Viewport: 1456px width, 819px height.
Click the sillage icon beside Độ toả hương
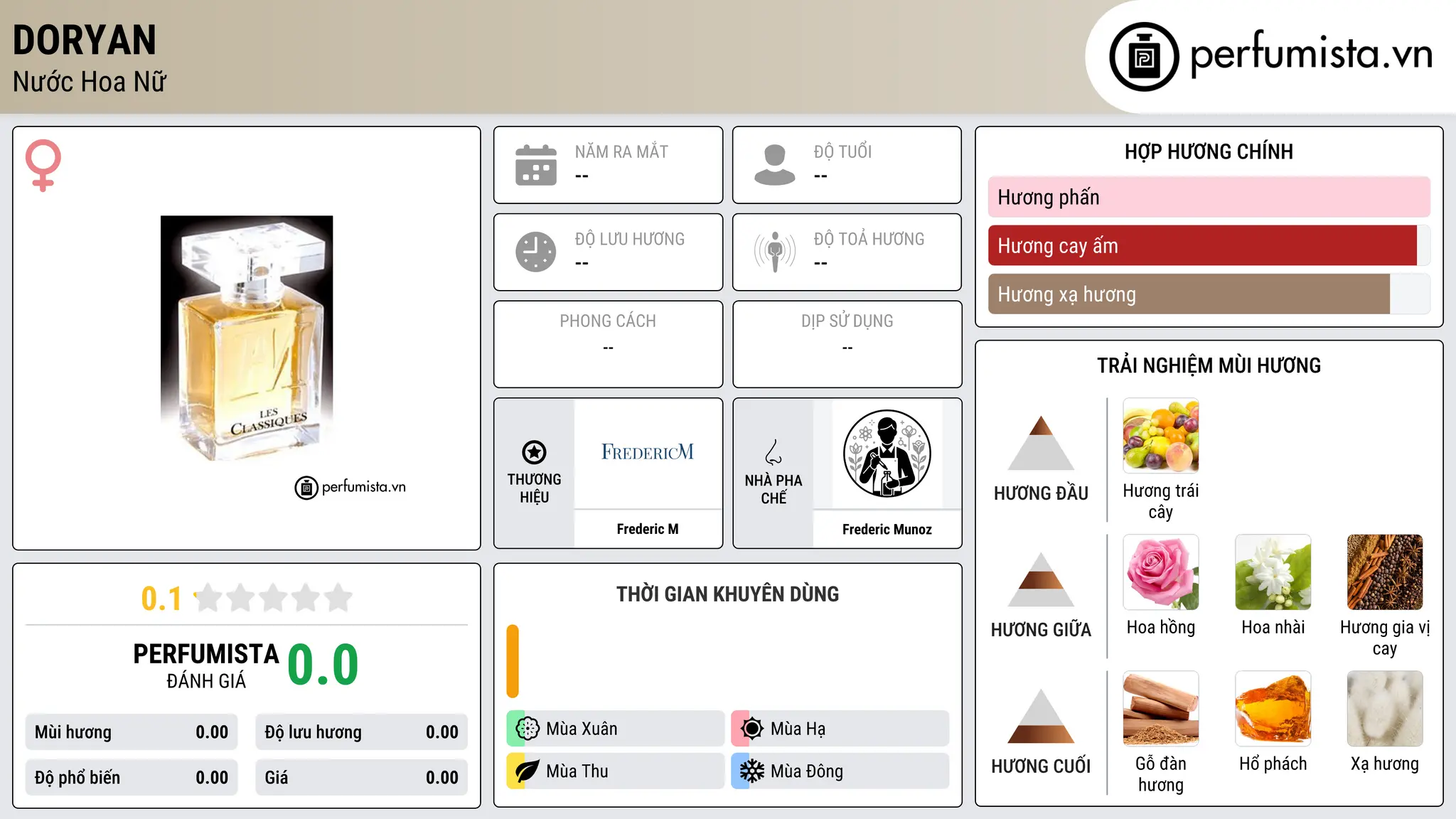coord(775,252)
